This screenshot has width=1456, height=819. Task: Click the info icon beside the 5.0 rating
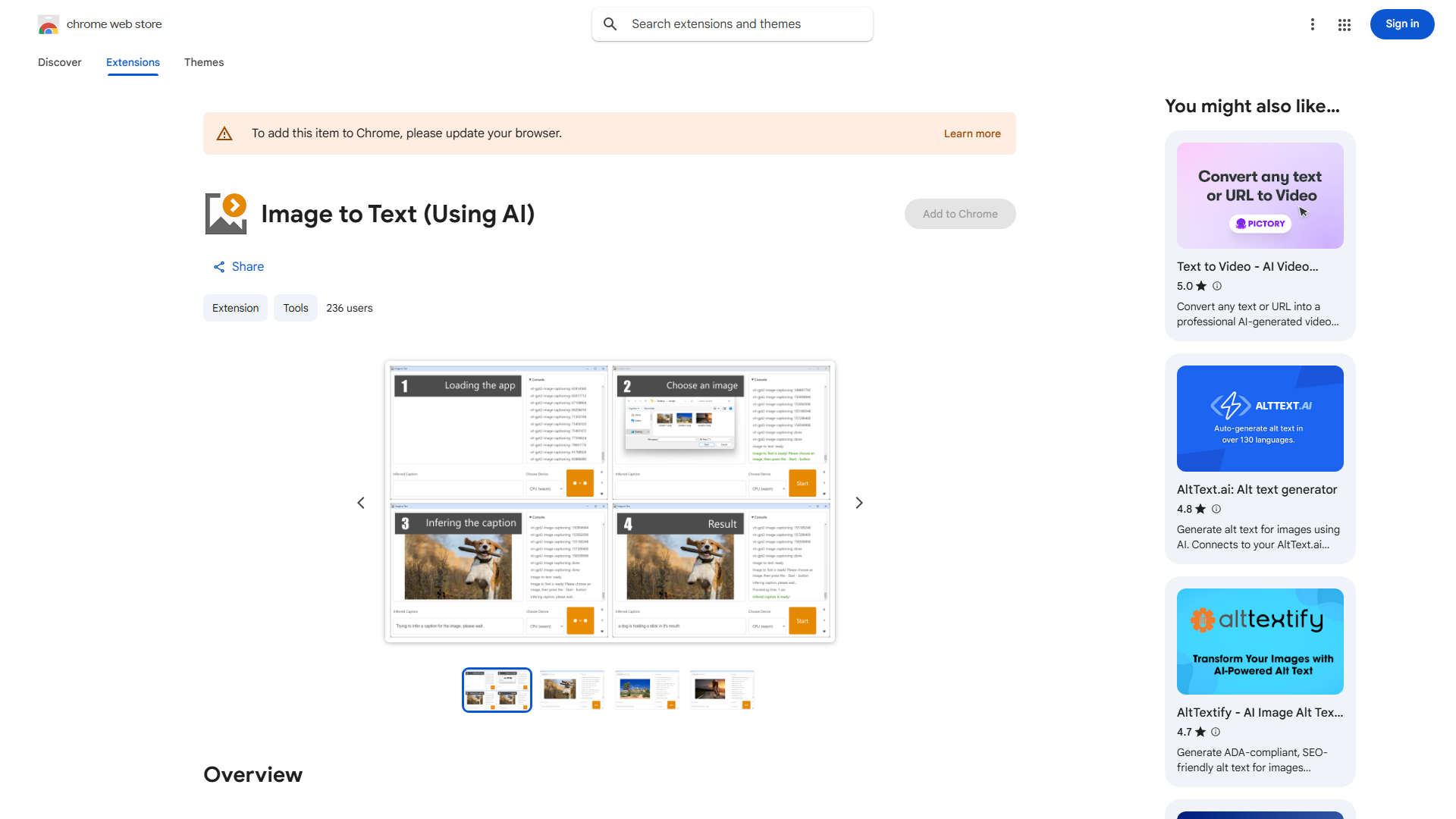pyautogui.click(x=1217, y=286)
